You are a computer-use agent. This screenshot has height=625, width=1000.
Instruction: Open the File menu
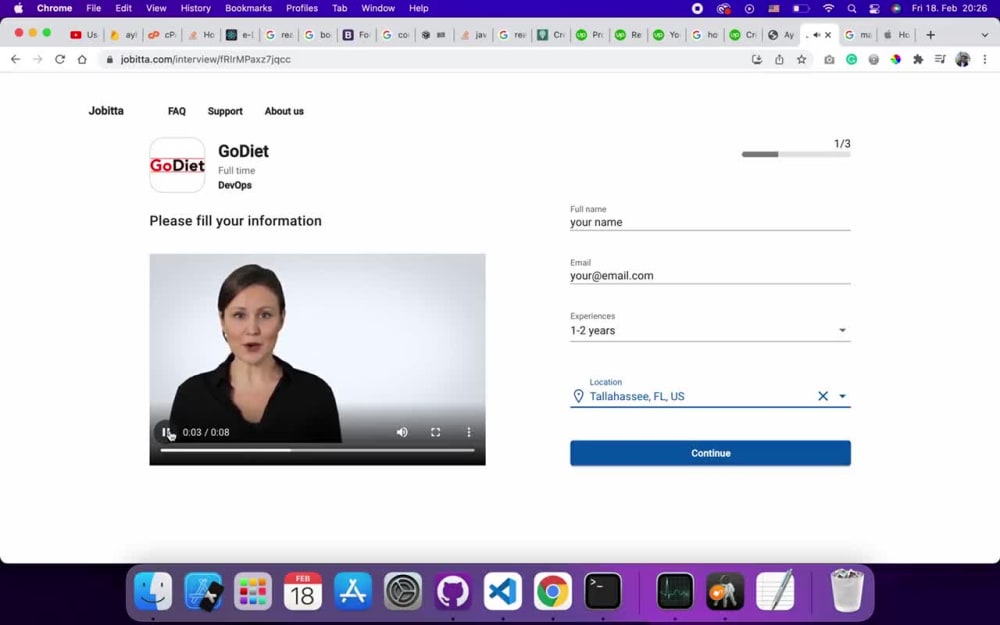click(93, 8)
